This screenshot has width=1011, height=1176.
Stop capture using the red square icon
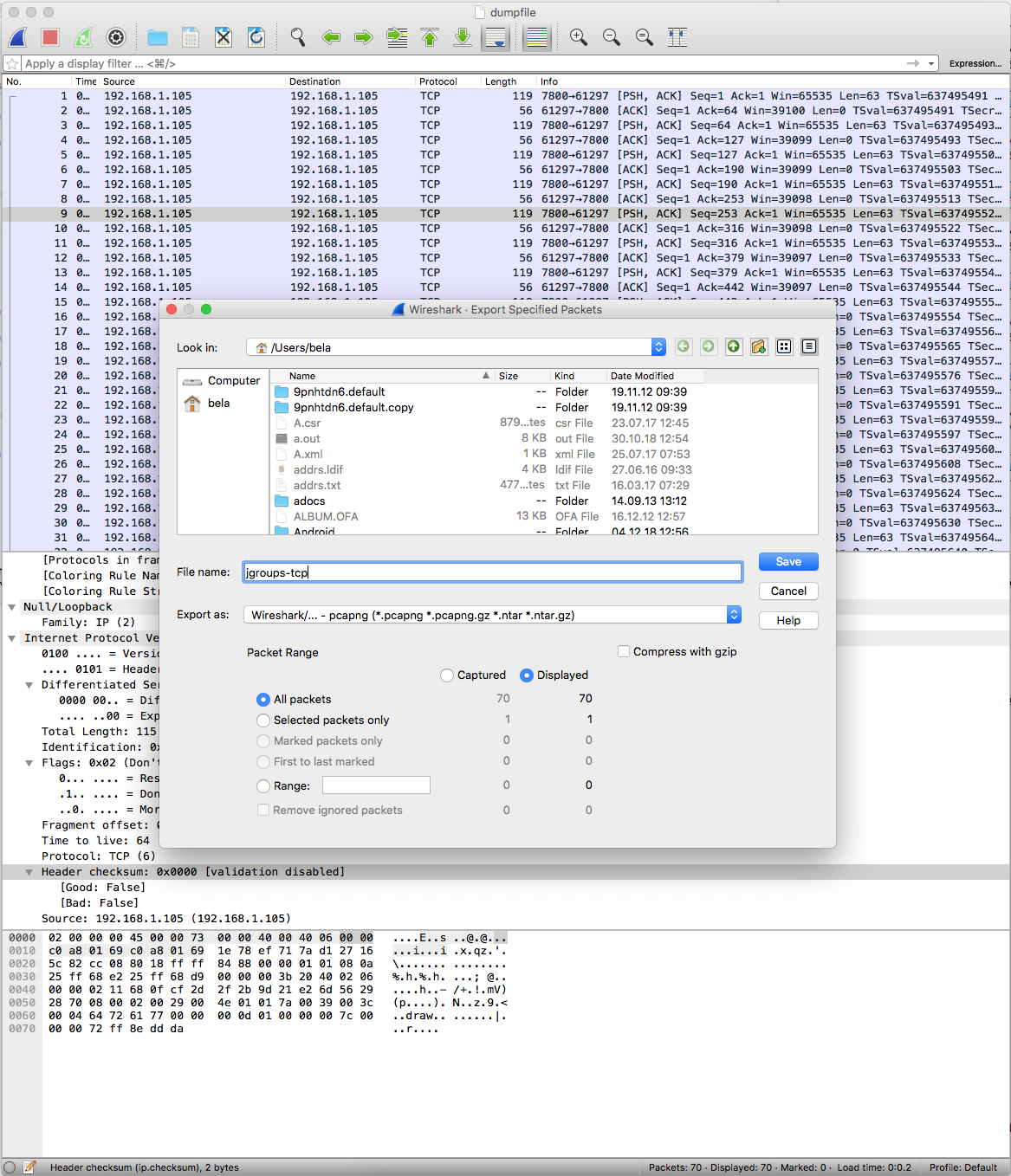coord(50,37)
